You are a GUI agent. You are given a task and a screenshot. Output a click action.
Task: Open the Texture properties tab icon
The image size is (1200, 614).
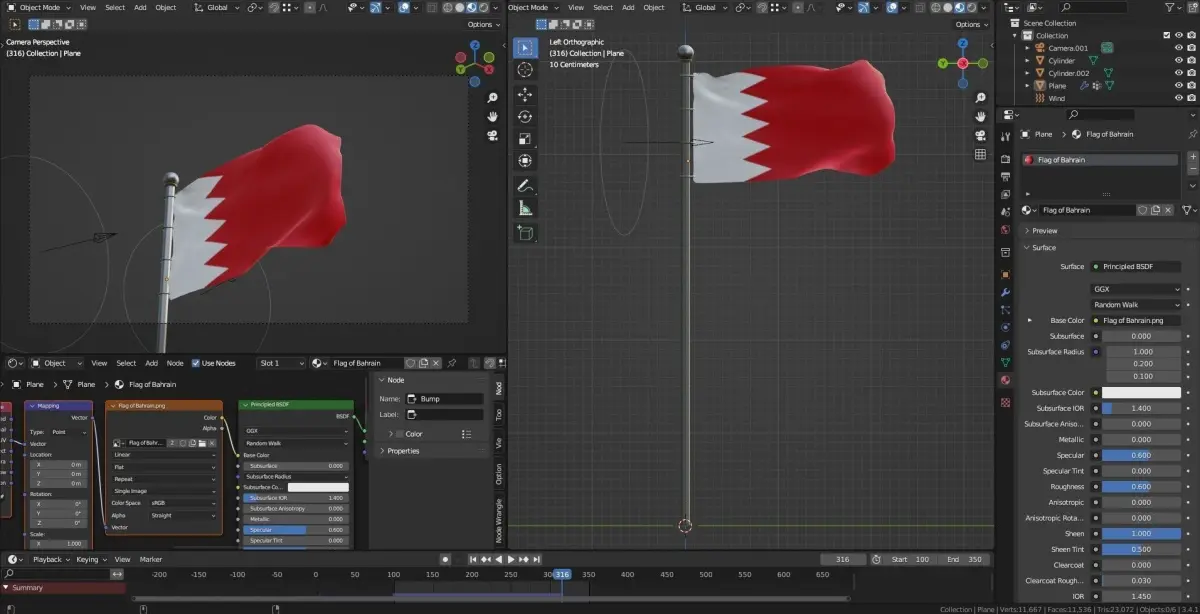pos(1005,402)
